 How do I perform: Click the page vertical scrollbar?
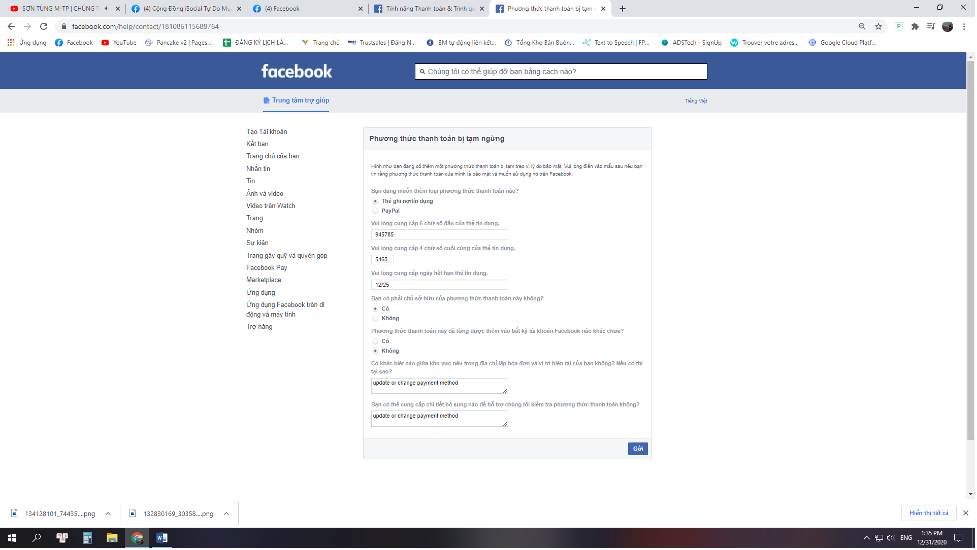[970, 249]
